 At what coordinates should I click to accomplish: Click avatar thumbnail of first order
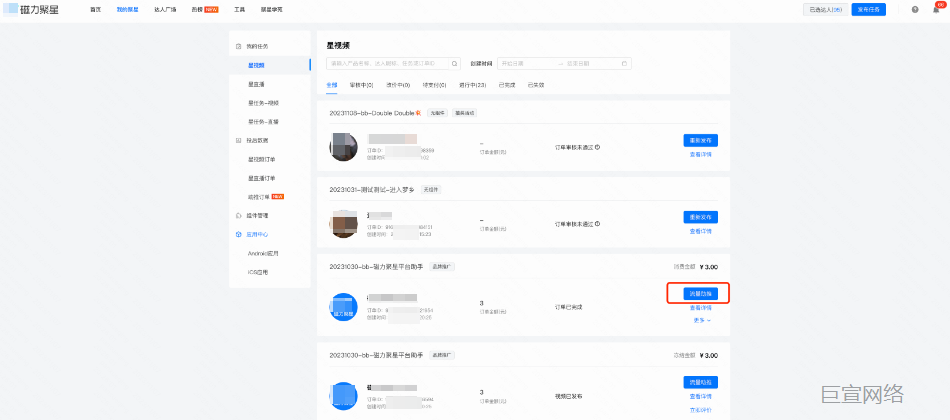(x=344, y=148)
